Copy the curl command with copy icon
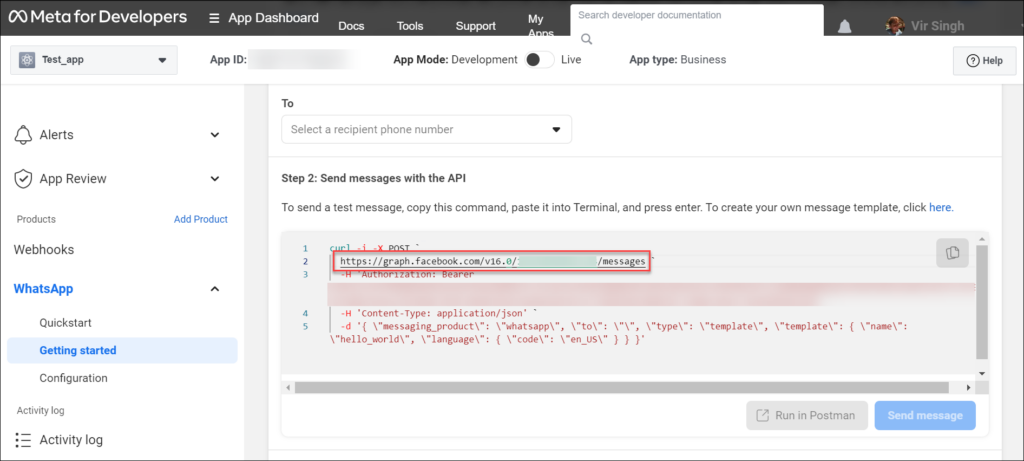 click(x=952, y=253)
